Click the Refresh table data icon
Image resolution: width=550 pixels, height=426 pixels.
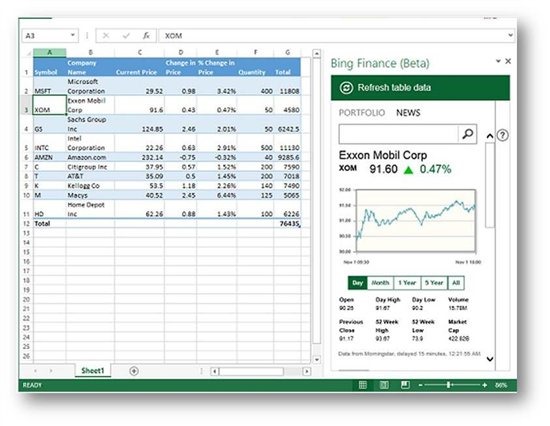tap(346, 88)
